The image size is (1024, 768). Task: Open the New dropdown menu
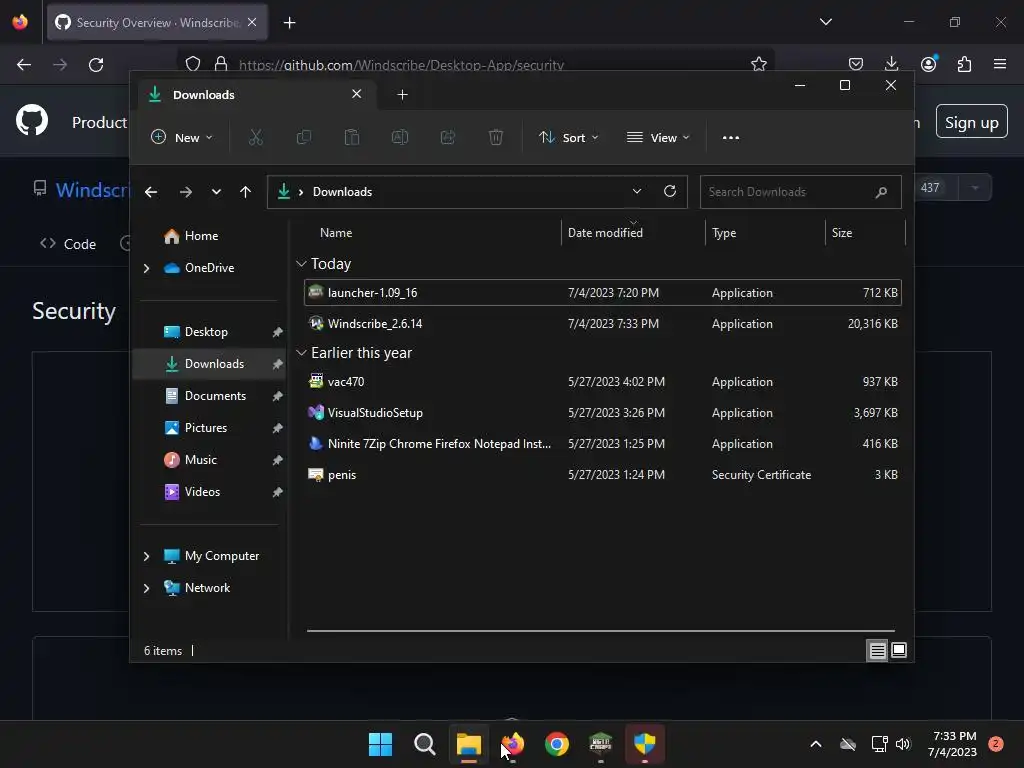tap(182, 137)
